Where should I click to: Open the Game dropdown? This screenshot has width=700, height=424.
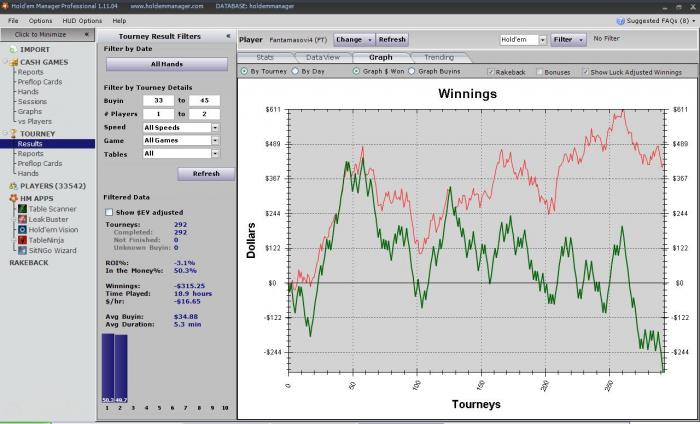[x=215, y=141]
